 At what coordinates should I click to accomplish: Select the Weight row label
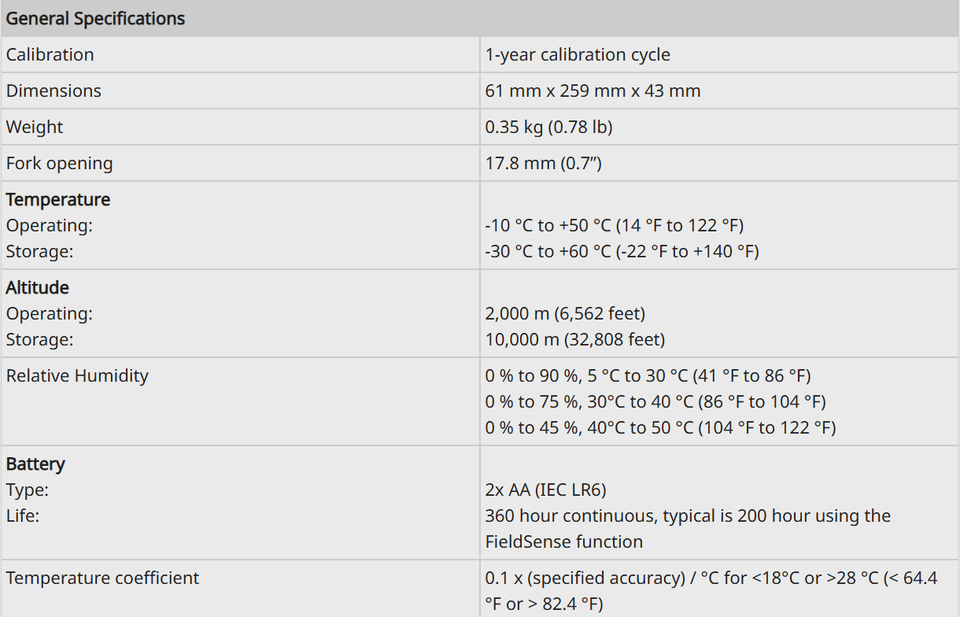click(34, 127)
